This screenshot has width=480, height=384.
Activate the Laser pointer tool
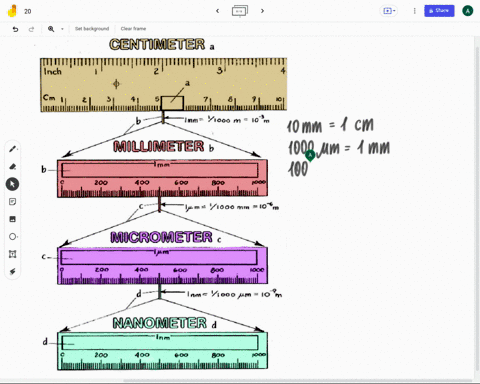click(12, 271)
